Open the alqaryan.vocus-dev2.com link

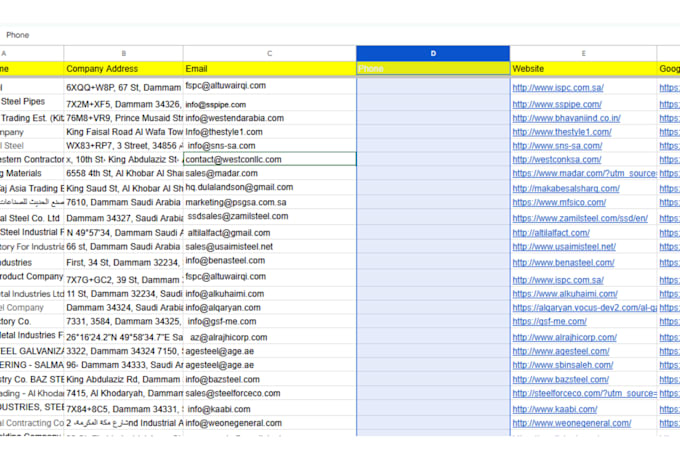584,308
